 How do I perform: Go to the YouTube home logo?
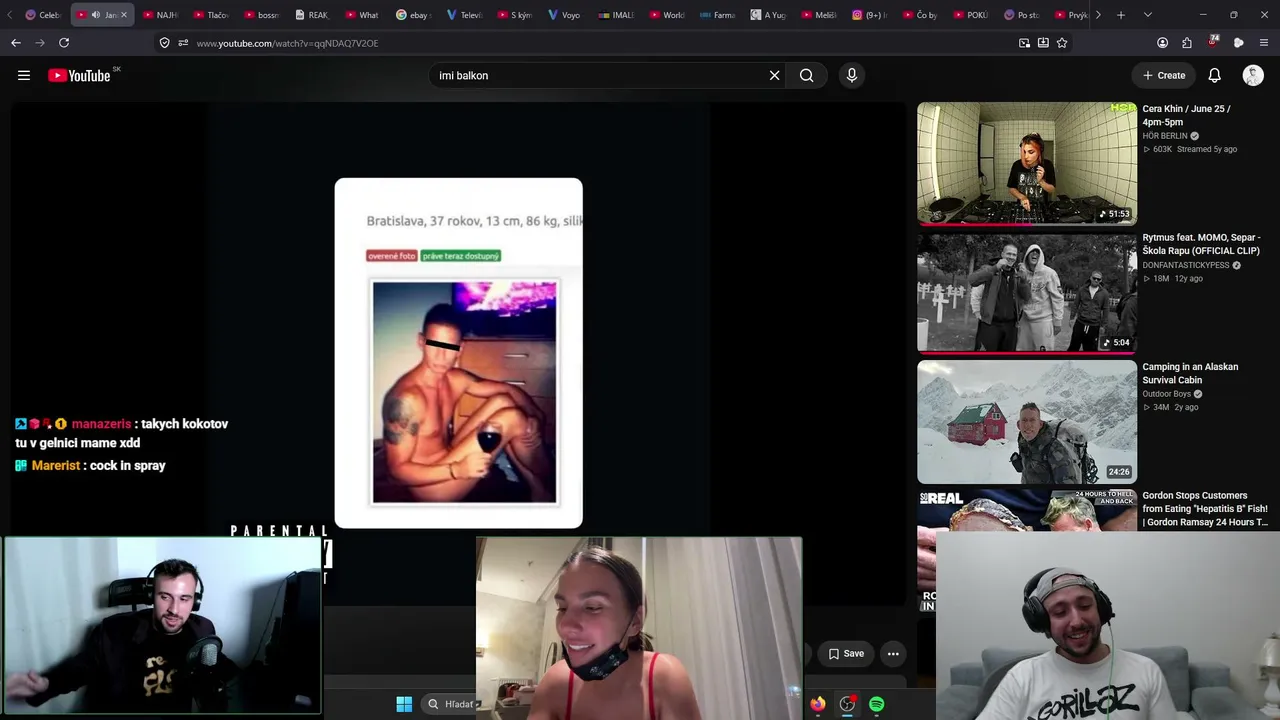coord(79,75)
